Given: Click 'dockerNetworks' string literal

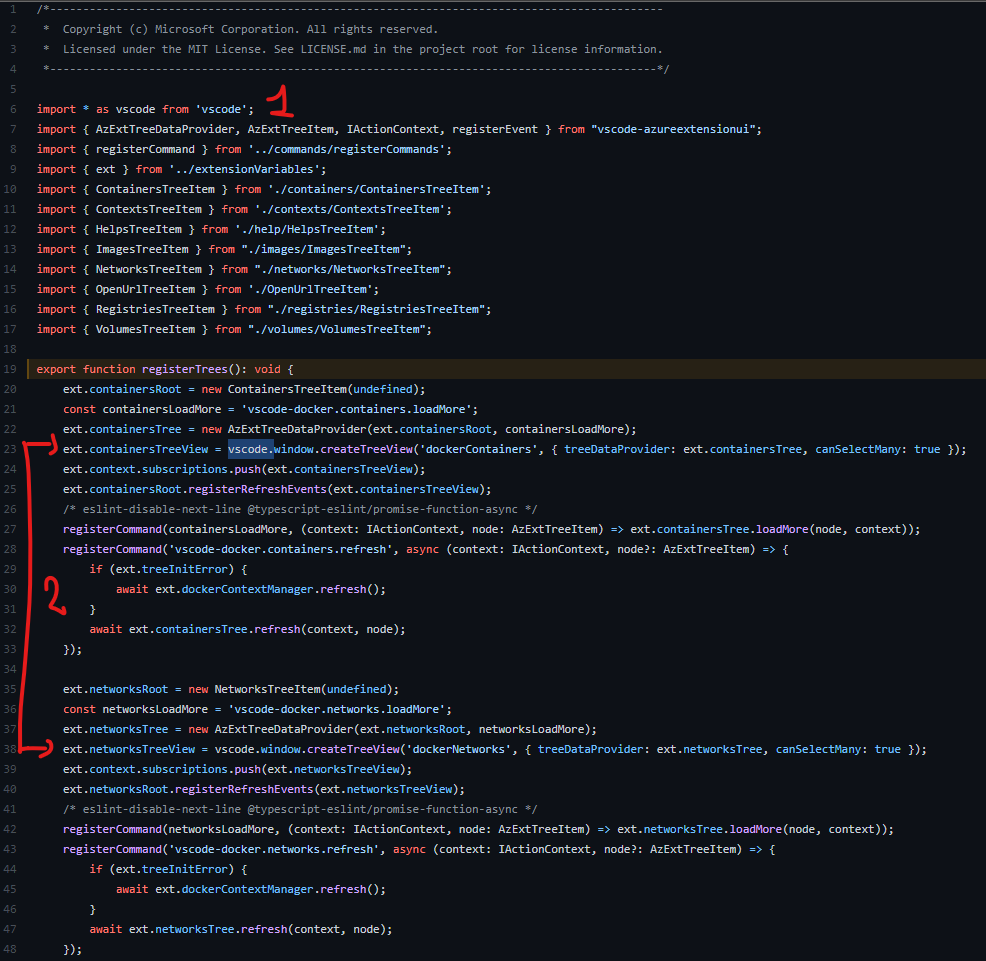Looking at the screenshot, I should [458, 750].
